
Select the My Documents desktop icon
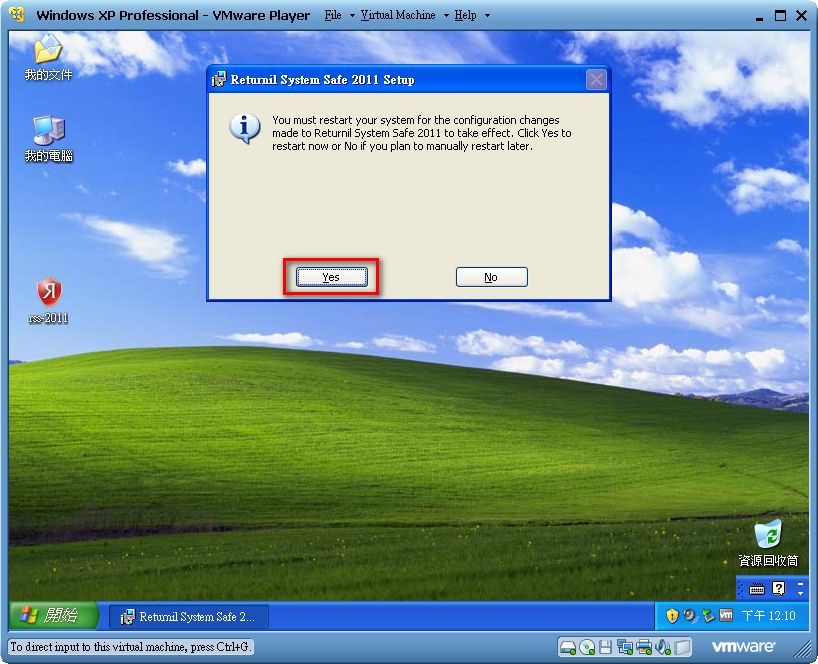(49, 57)
